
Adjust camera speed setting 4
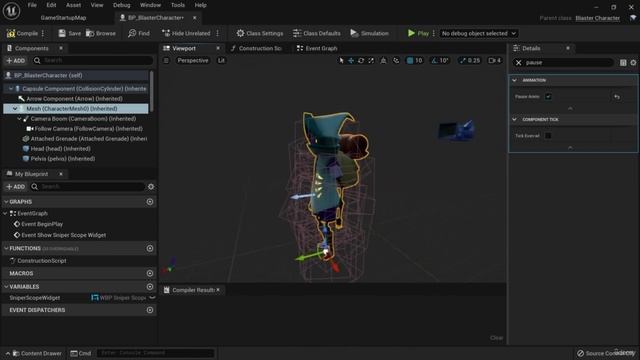point(495,60)
